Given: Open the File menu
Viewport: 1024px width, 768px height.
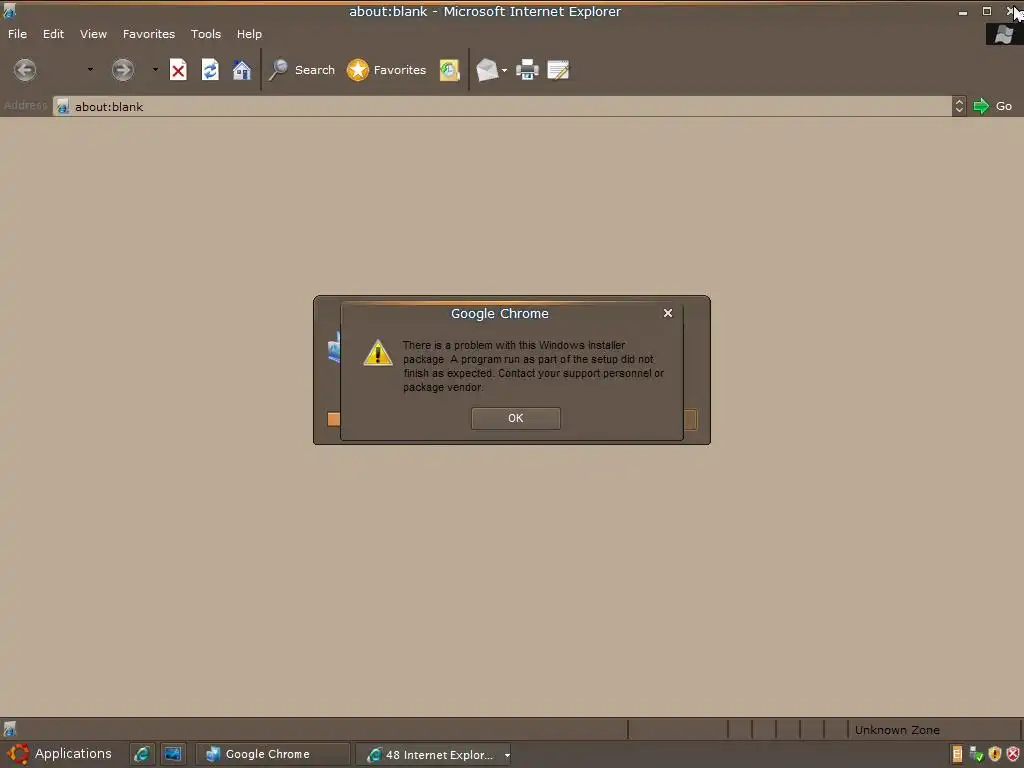Looking at the screenshot, I should coord(18,34).
